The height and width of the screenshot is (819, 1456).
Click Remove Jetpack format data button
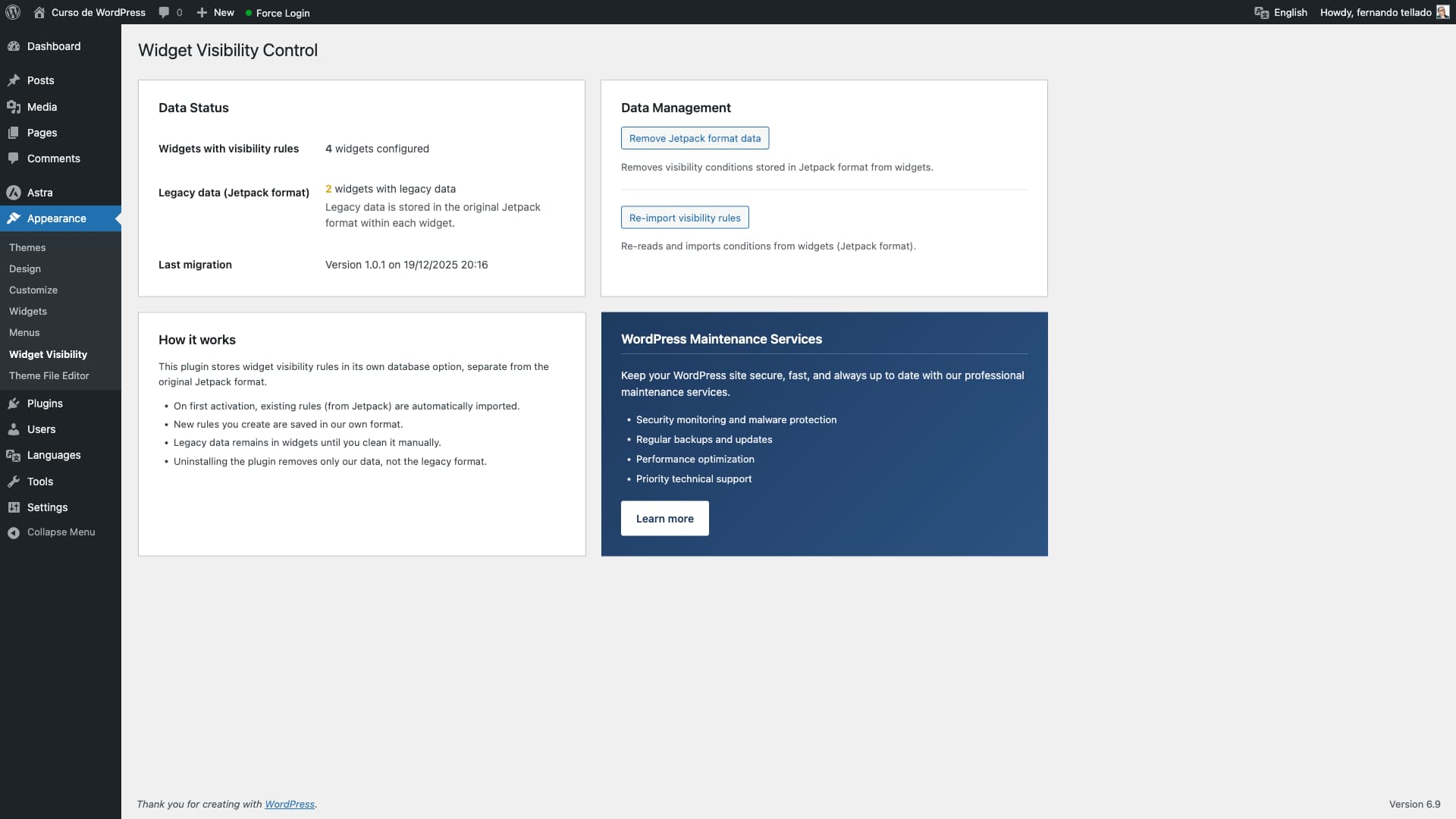[695, 138]
